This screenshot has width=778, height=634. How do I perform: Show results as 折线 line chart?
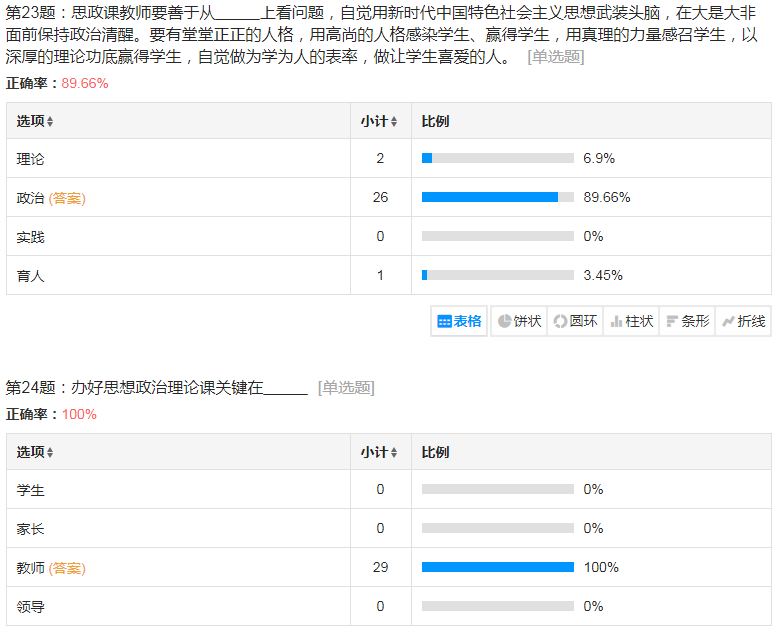pyautogui.click(x=743, y=321)
